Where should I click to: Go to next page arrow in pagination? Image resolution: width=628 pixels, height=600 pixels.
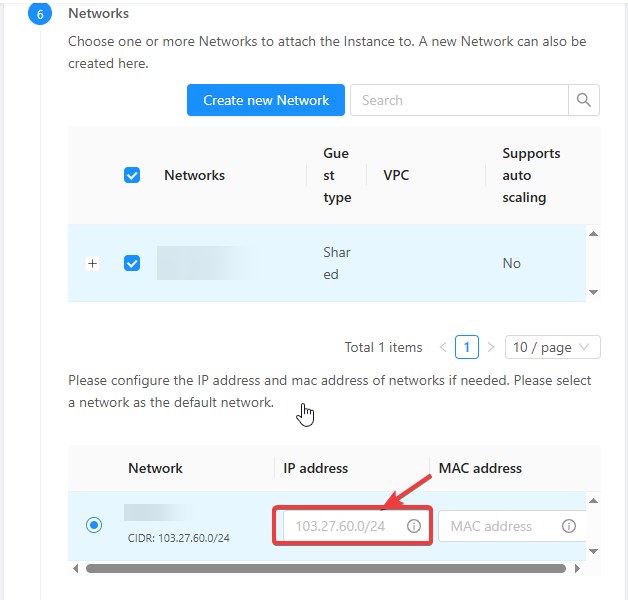click(491, 347)
